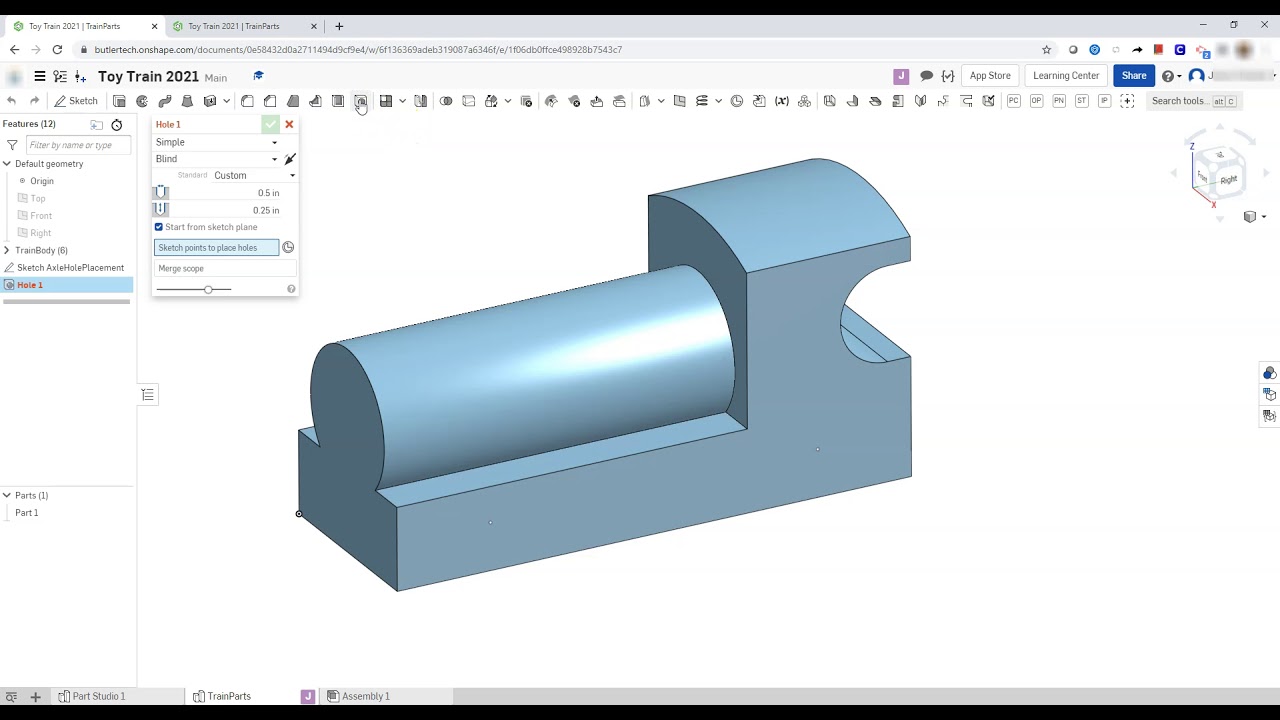Image resolution: width=1280 pixels, height=720 pixels.
Task: Click the PN custom feature icon
Action: [1059, 101]
